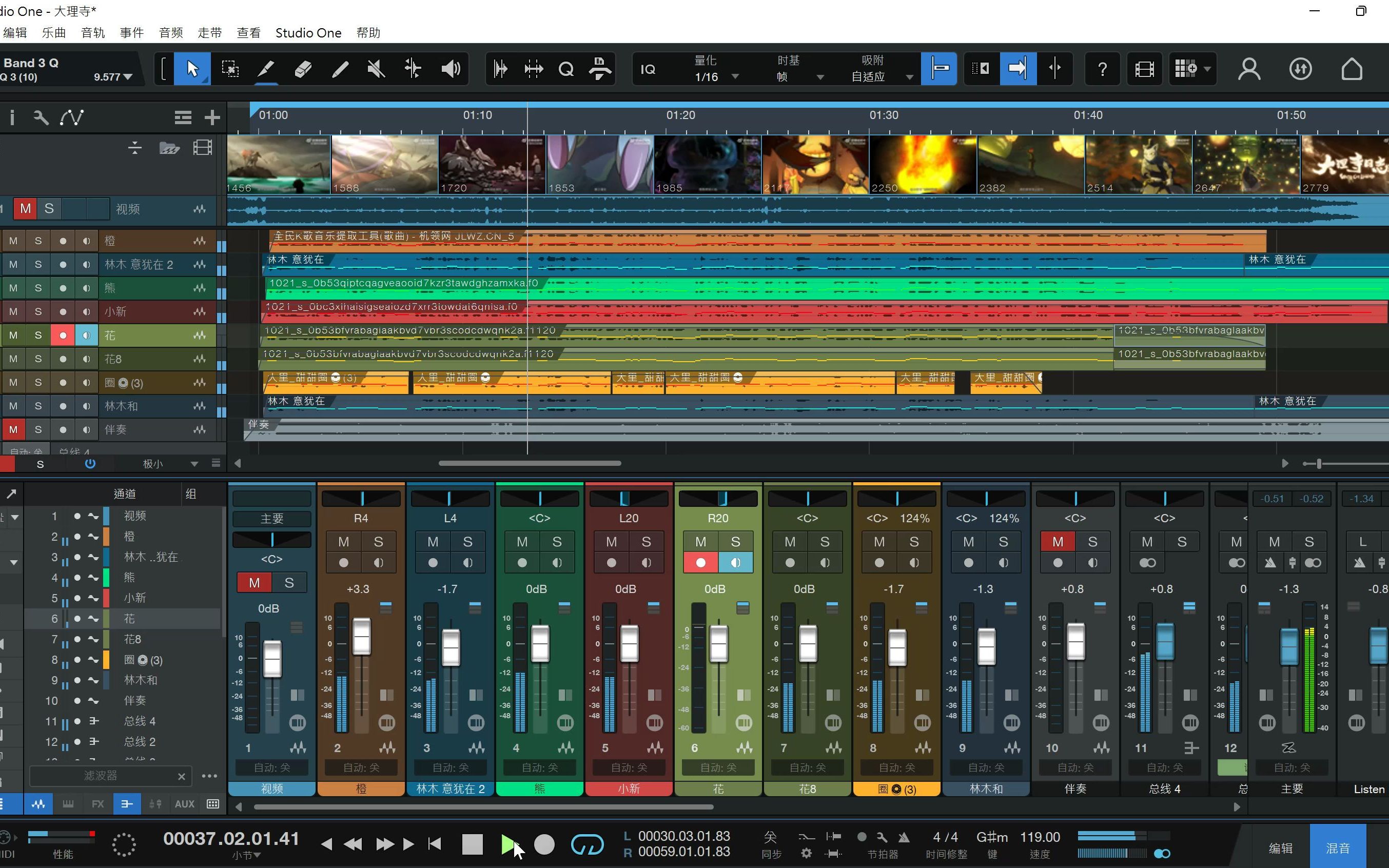Disable record arm on 花 track
The image size is (1389, 868).
[x=63, y=336]
